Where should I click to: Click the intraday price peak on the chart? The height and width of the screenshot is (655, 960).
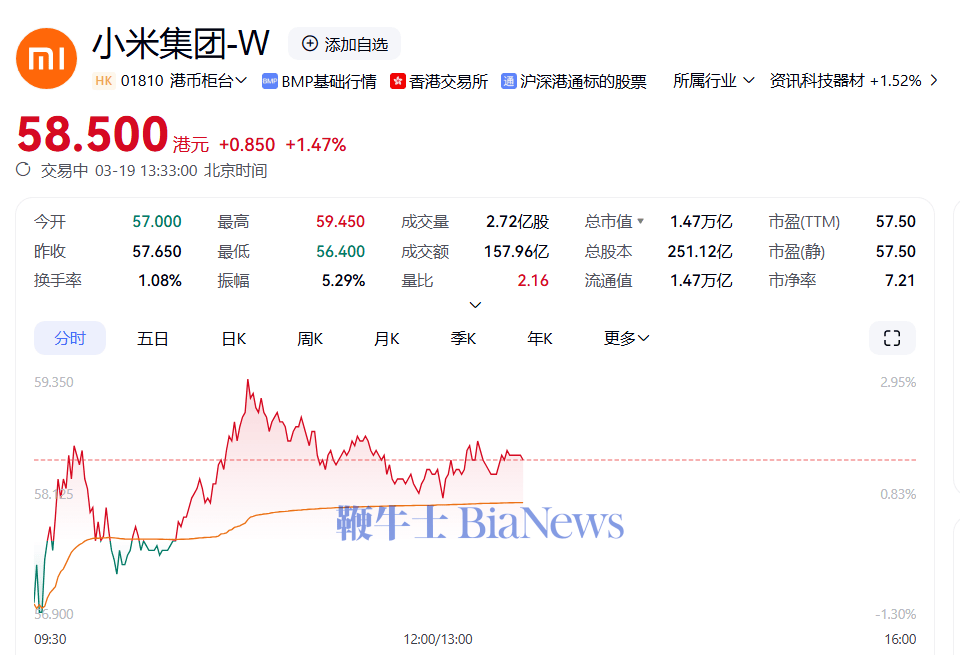[x=248, y=380]
